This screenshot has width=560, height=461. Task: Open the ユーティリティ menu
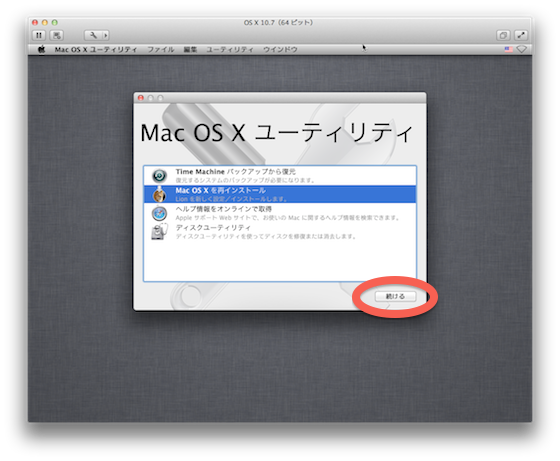(230, 50)
